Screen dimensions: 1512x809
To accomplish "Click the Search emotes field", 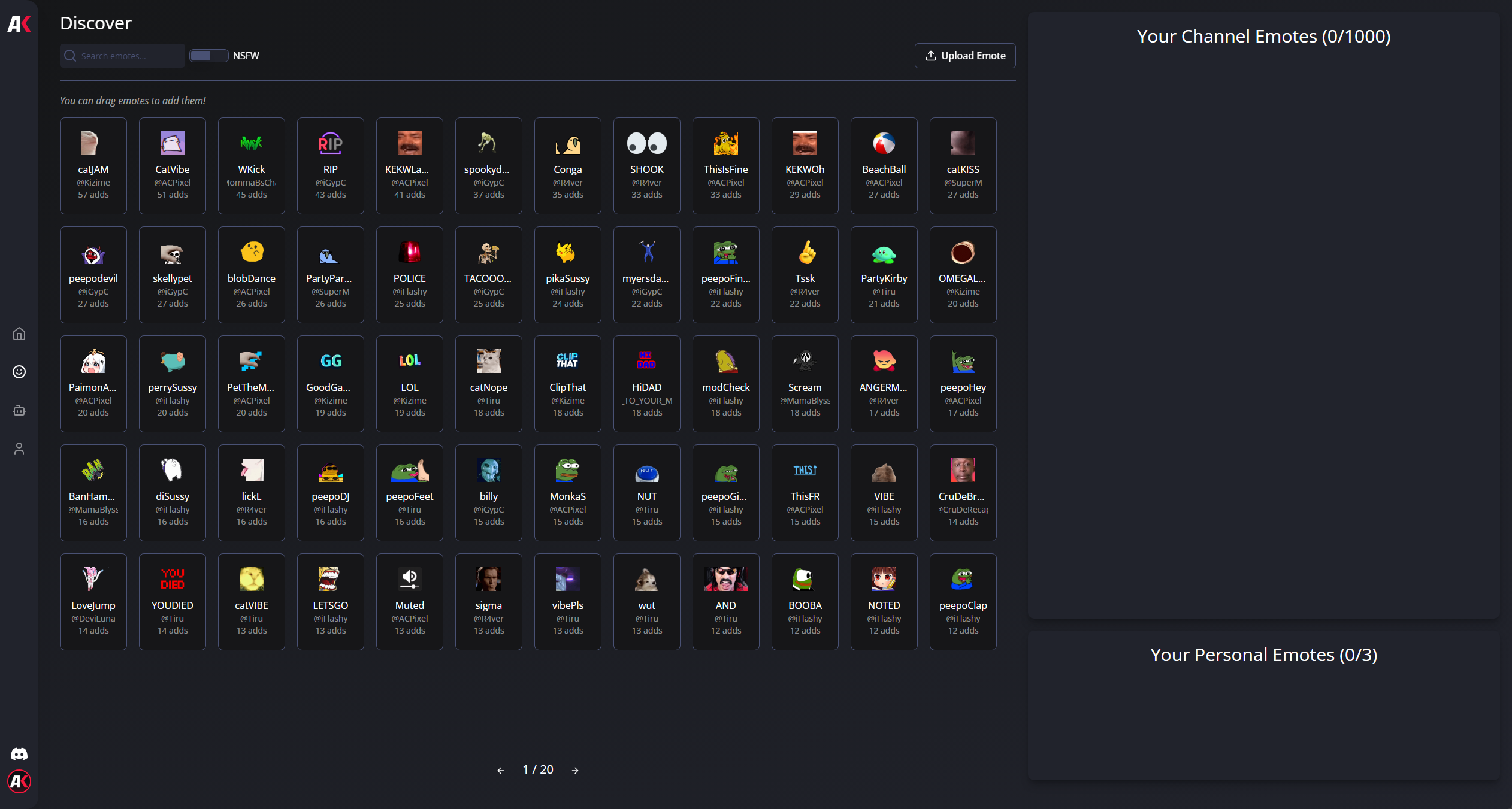I will (x=122, y=56).
